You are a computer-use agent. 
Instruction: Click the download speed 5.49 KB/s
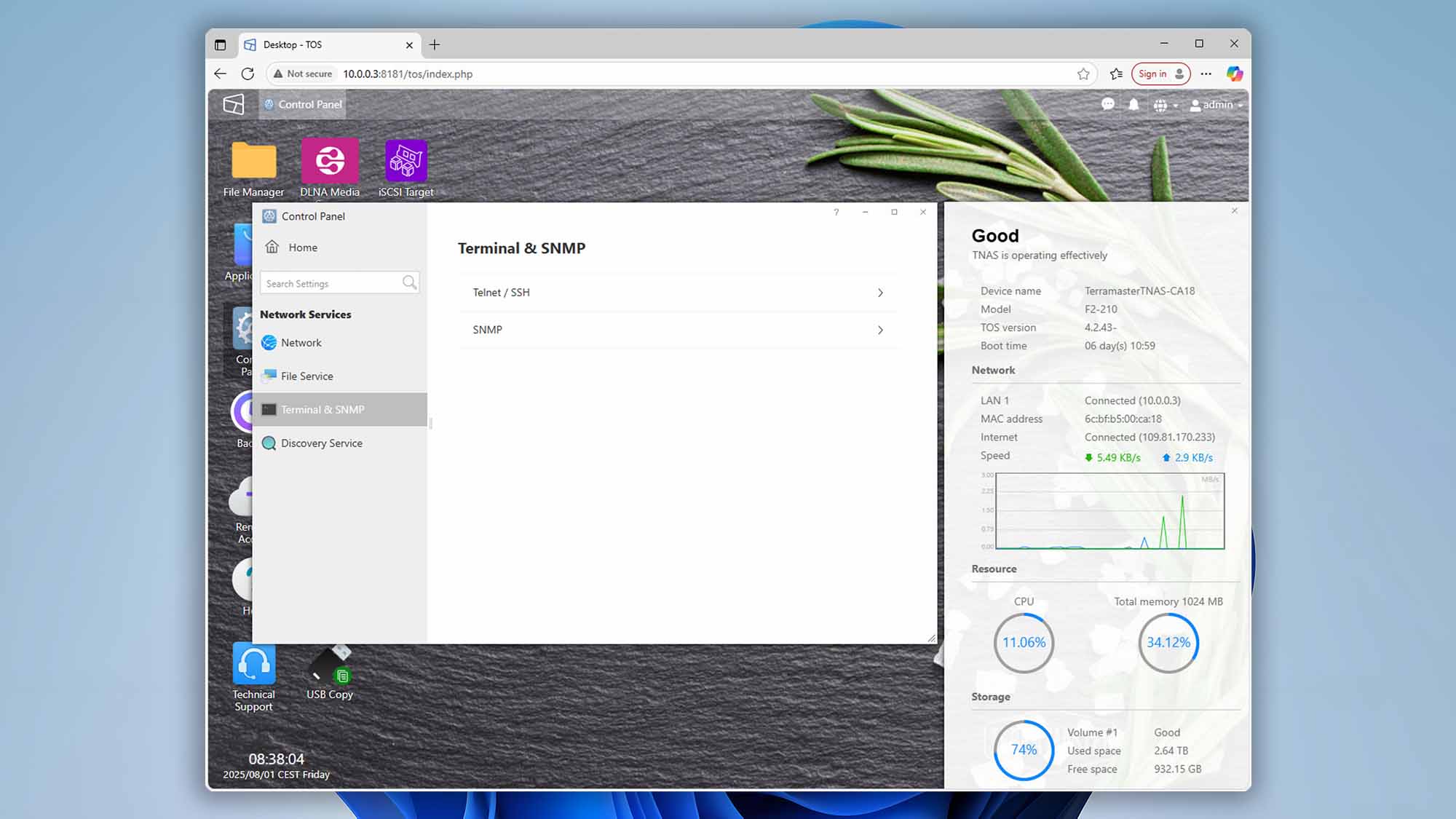point(1112,457)
